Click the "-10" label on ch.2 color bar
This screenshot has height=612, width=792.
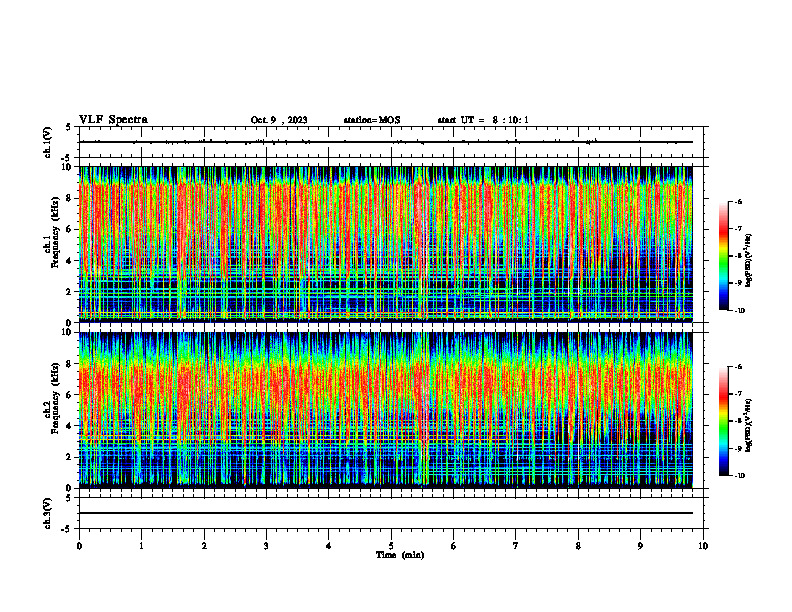(739, 476)
